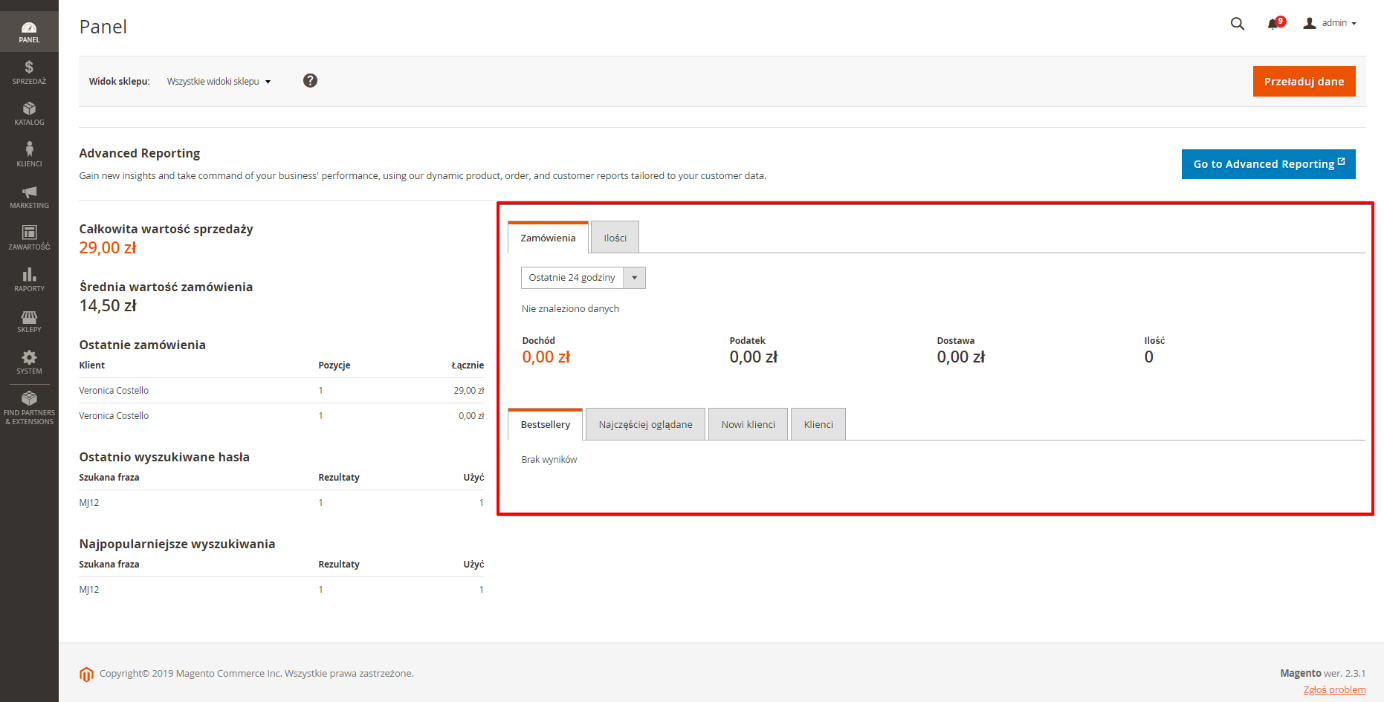The height and width of the screenshot is (702, 1384).
Task: Open the notifications bell
Action: click(x=1274, y=24)
